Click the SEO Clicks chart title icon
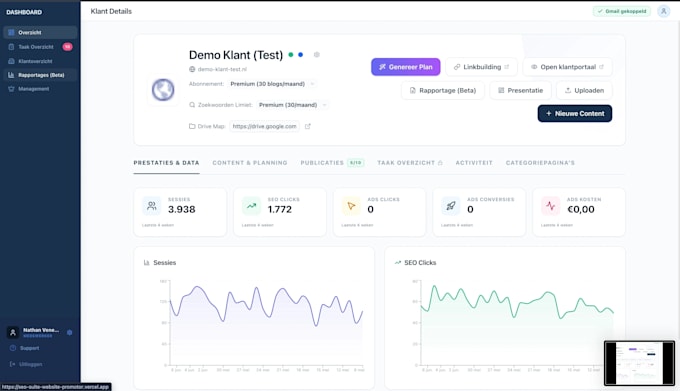The height and width of the screenshot is (391, 680). coord(398,263)
